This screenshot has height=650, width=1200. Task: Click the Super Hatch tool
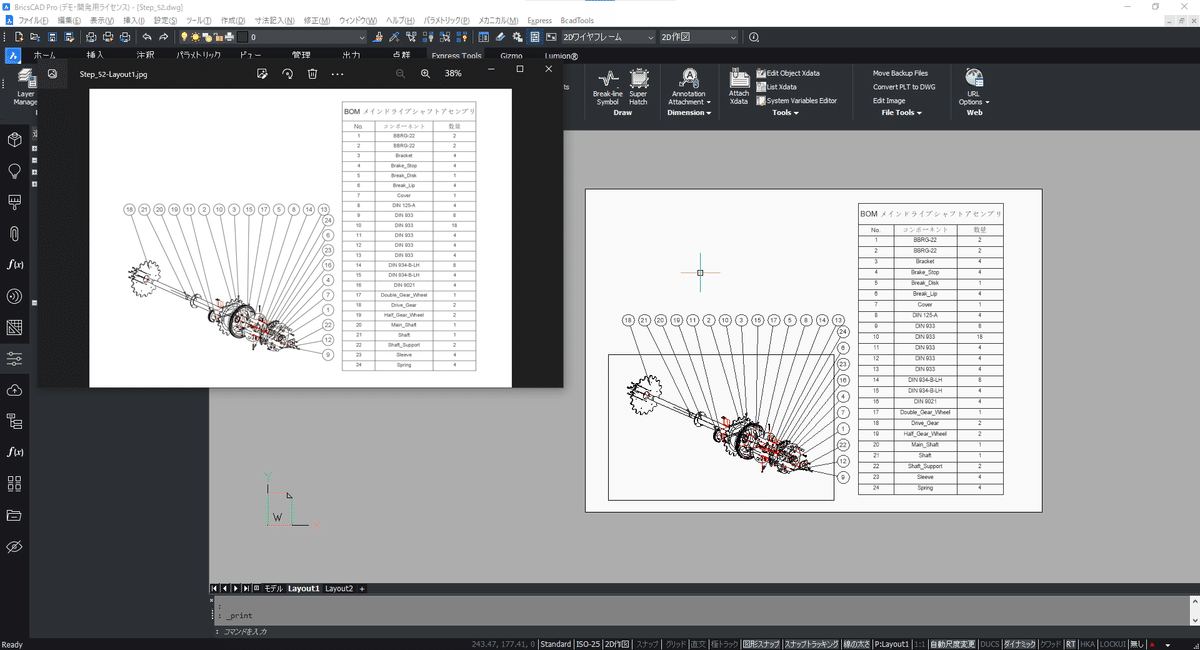tap(638, 86)
